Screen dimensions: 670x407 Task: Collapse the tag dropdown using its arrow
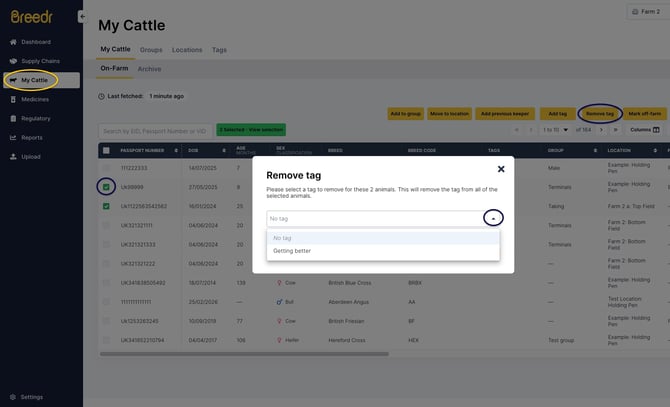[492, 218]
